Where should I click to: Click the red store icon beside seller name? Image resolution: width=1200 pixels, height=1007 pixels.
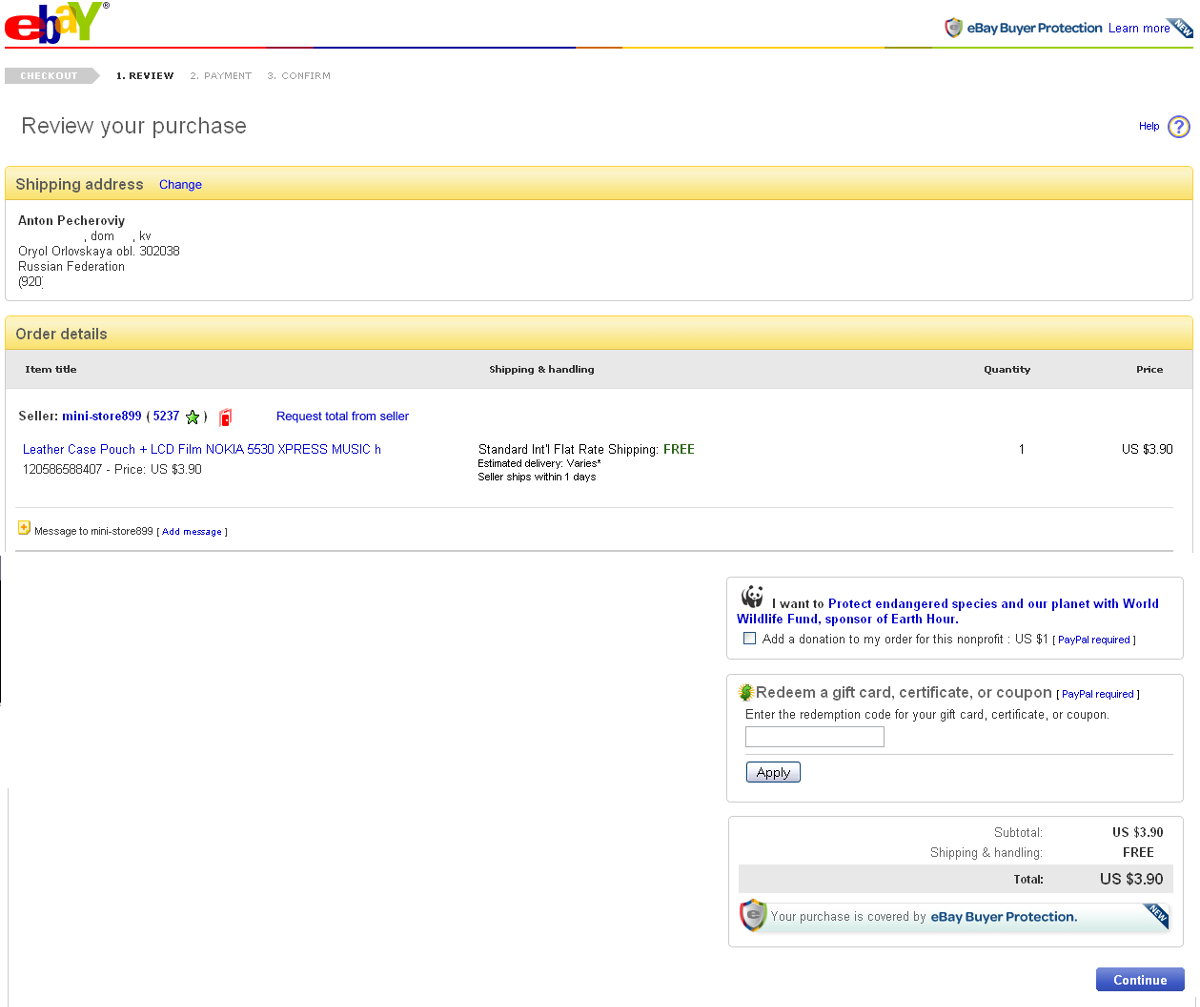tap(225, 417)
